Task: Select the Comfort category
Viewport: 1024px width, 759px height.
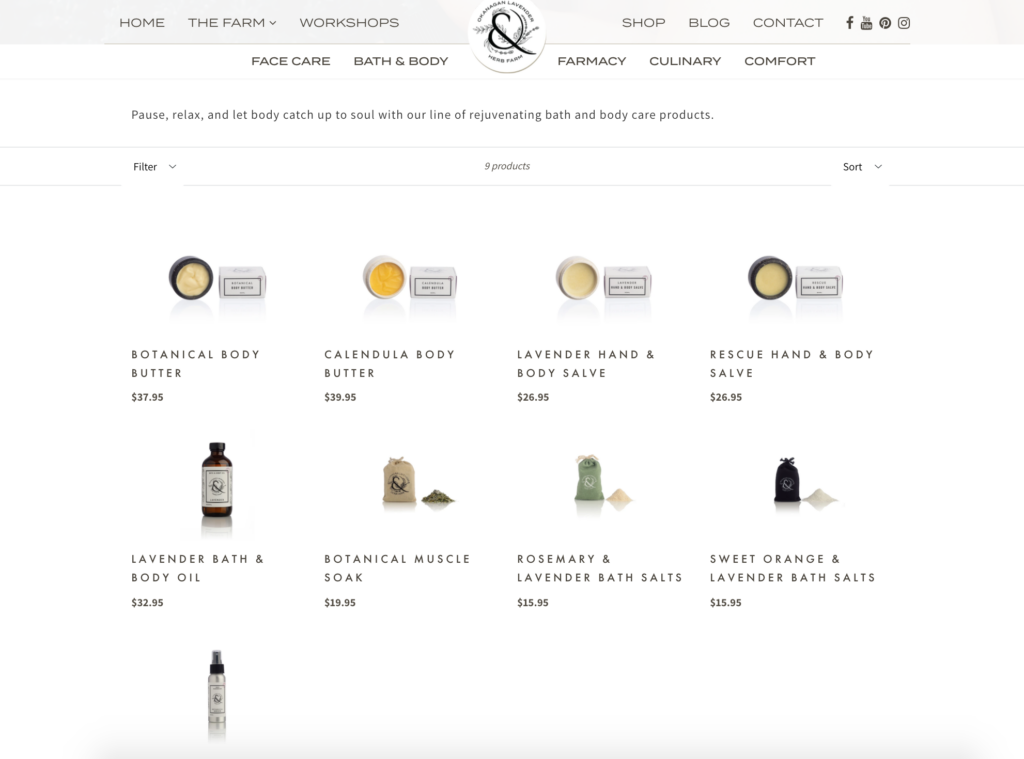Action: pos(780,61)
